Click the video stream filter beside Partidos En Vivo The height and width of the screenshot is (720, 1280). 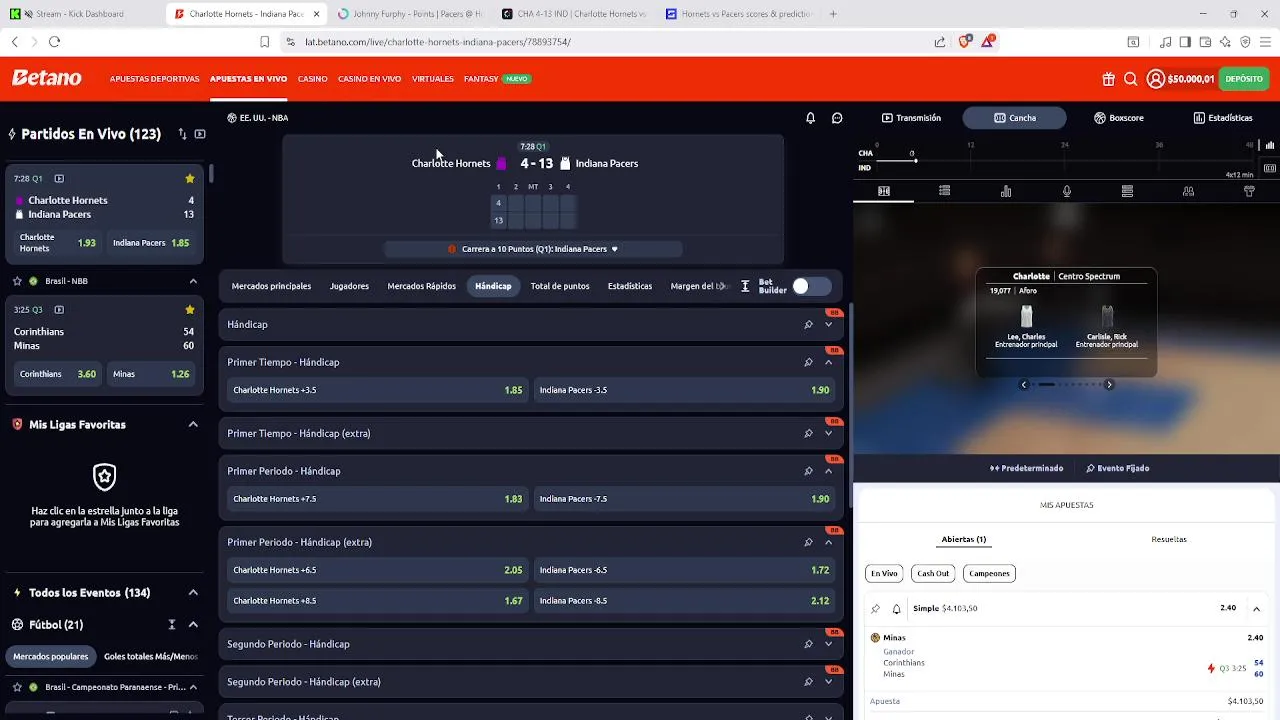pyautogui.click(x=200, y=134)
